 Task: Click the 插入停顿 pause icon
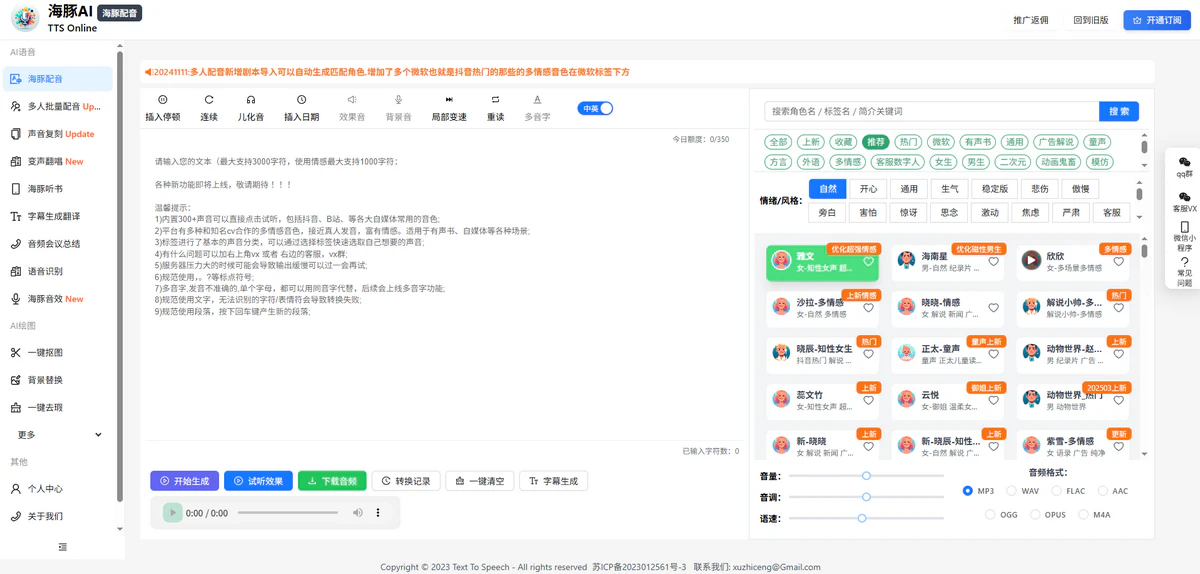(x=162, y=100)
